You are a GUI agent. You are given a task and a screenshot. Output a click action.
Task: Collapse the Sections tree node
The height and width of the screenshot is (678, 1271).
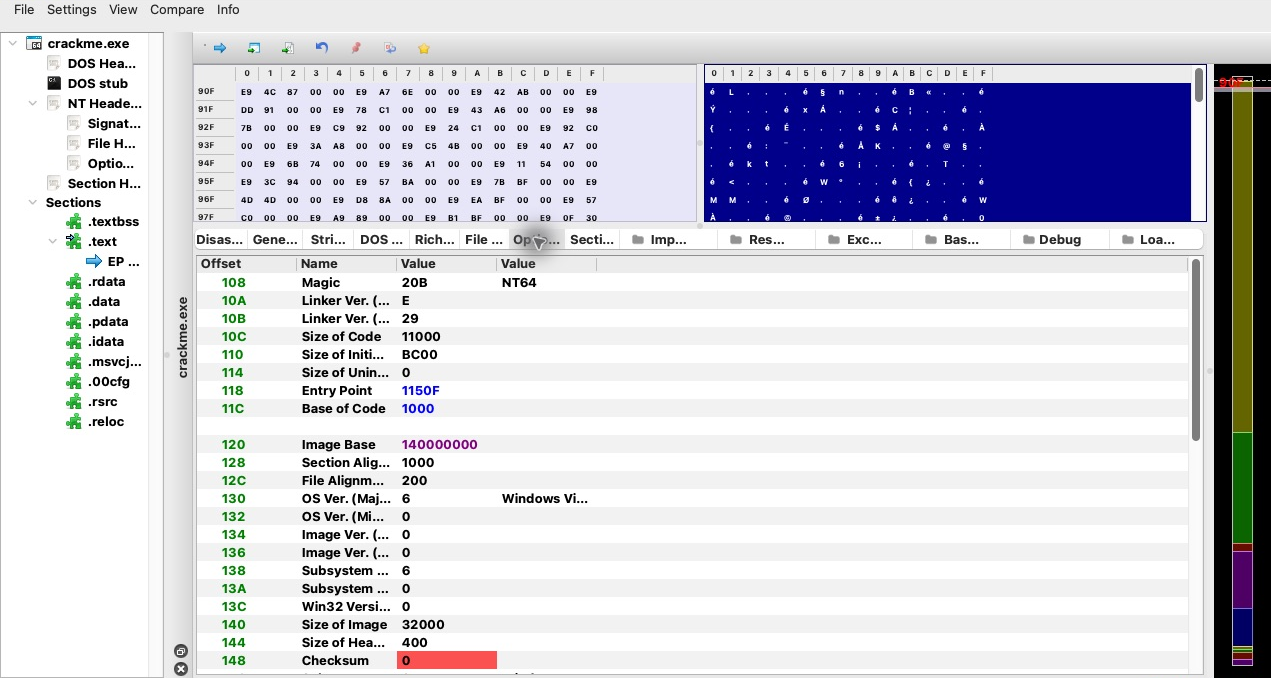click(32, 202)
